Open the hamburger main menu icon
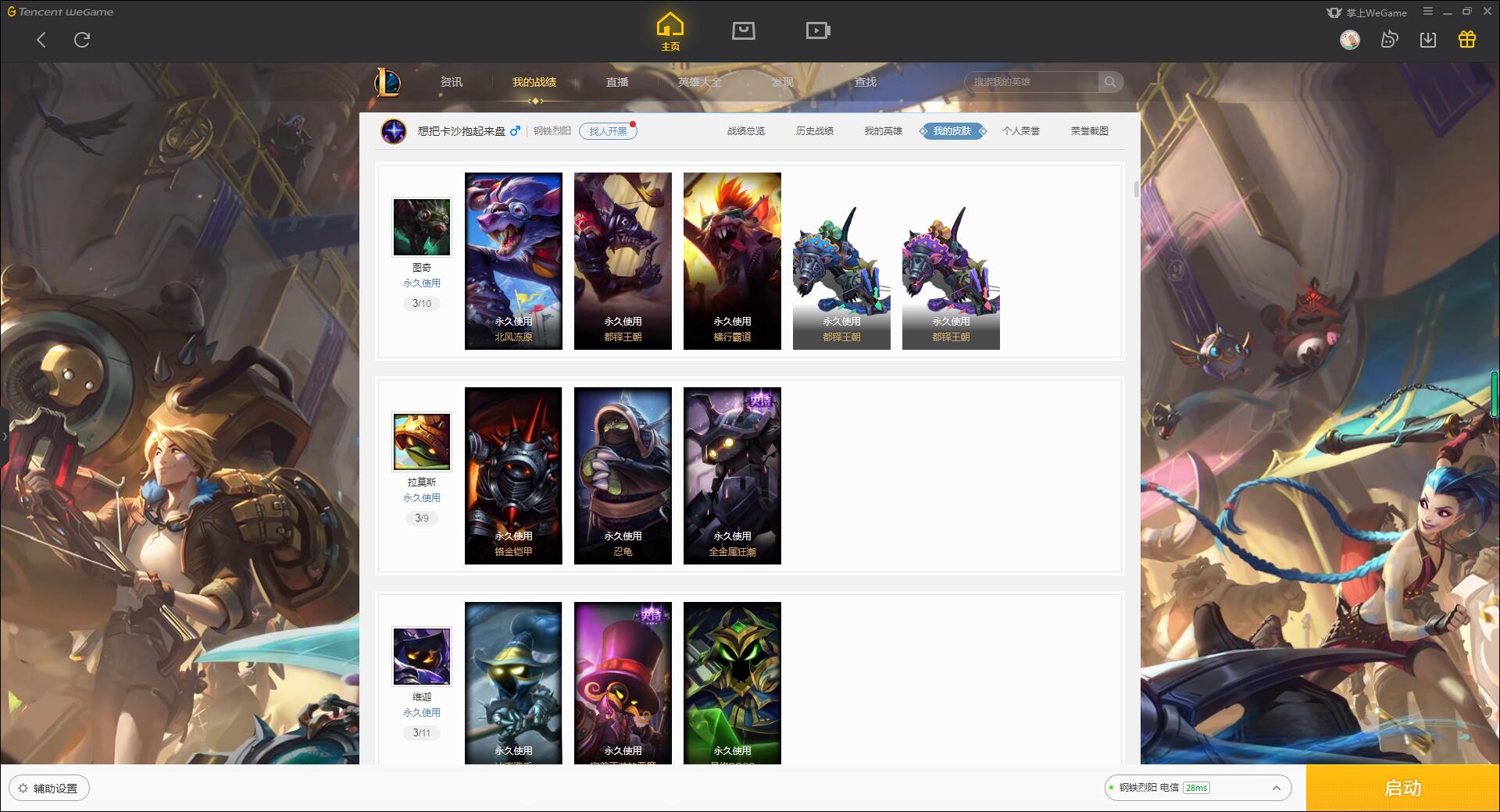Image resolution: width=1500 pixels, height=812 pixels. click(1428, 12)
